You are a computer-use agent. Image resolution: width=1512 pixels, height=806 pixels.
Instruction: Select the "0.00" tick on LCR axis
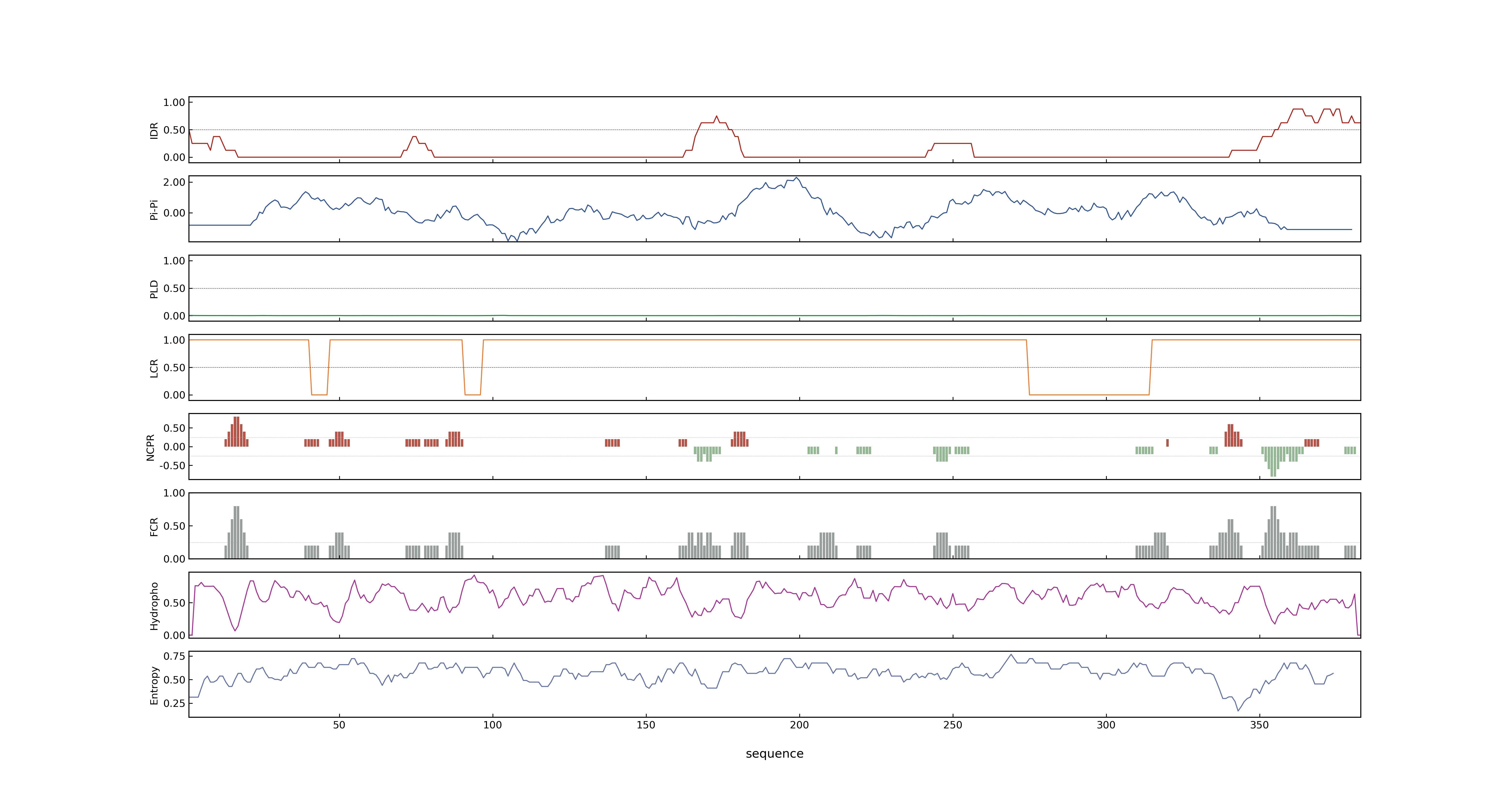tap(174, 395)
